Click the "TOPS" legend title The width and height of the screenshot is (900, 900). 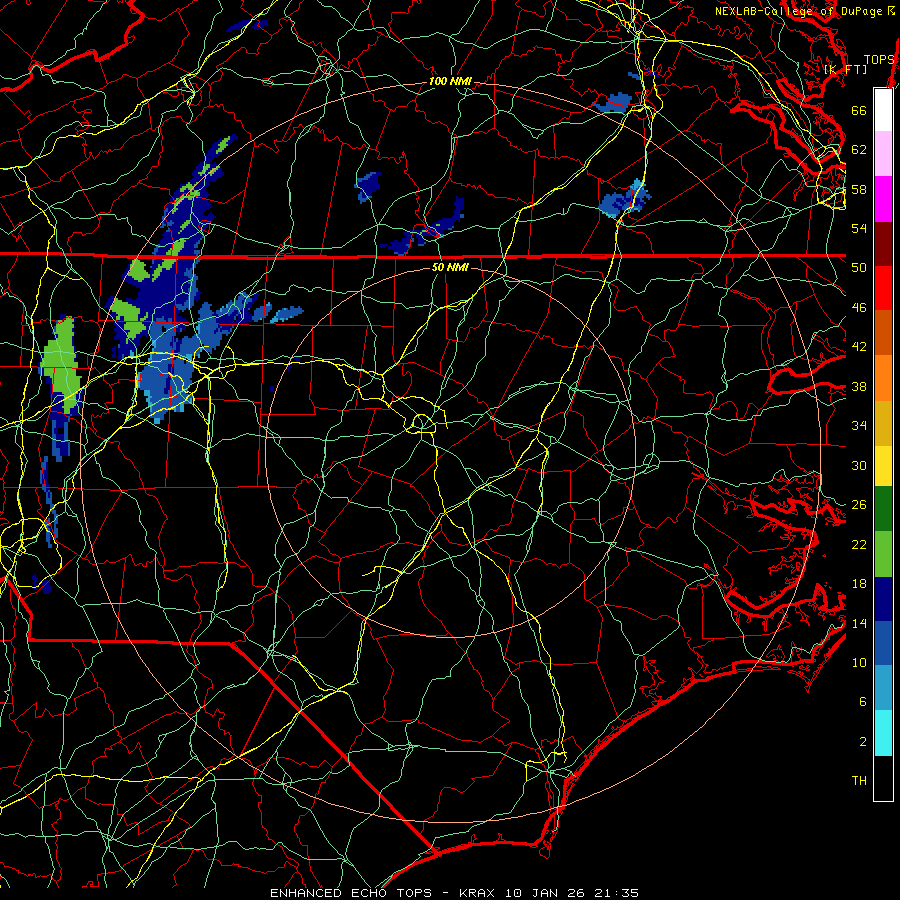[879, 60]
